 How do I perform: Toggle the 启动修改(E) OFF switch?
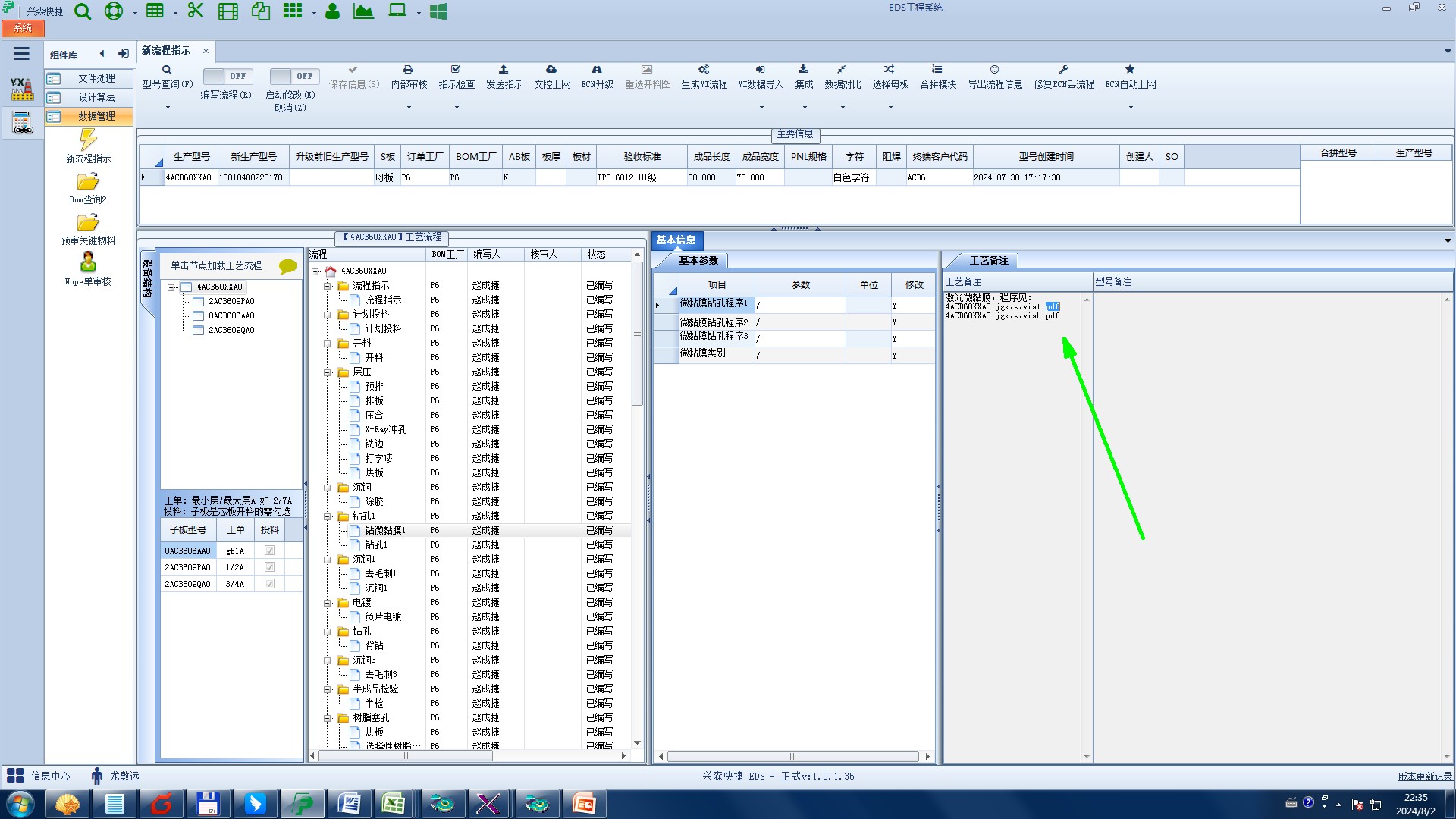coord(293,76)
